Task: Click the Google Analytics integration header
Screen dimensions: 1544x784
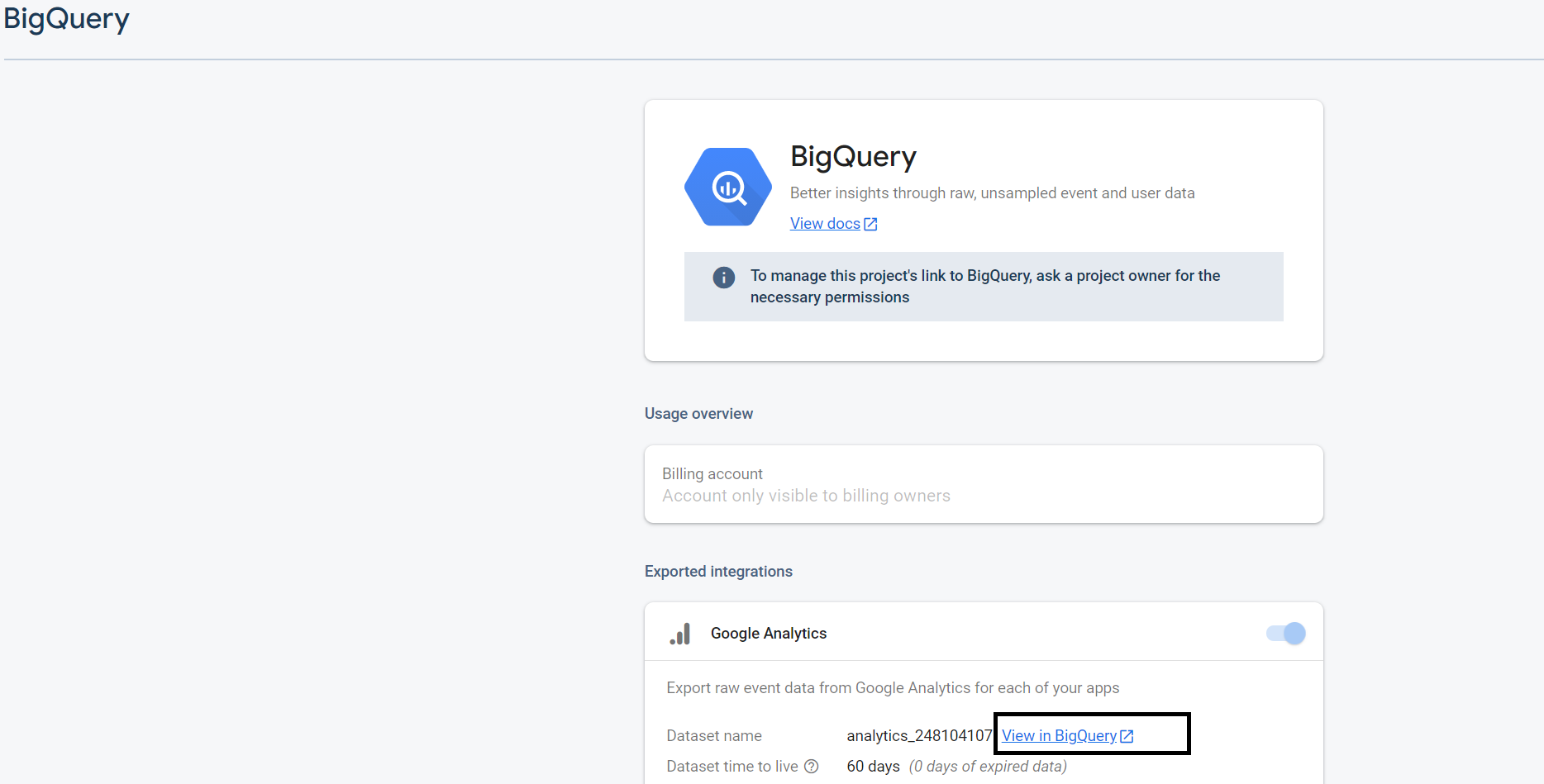Action: click(768, 633)
